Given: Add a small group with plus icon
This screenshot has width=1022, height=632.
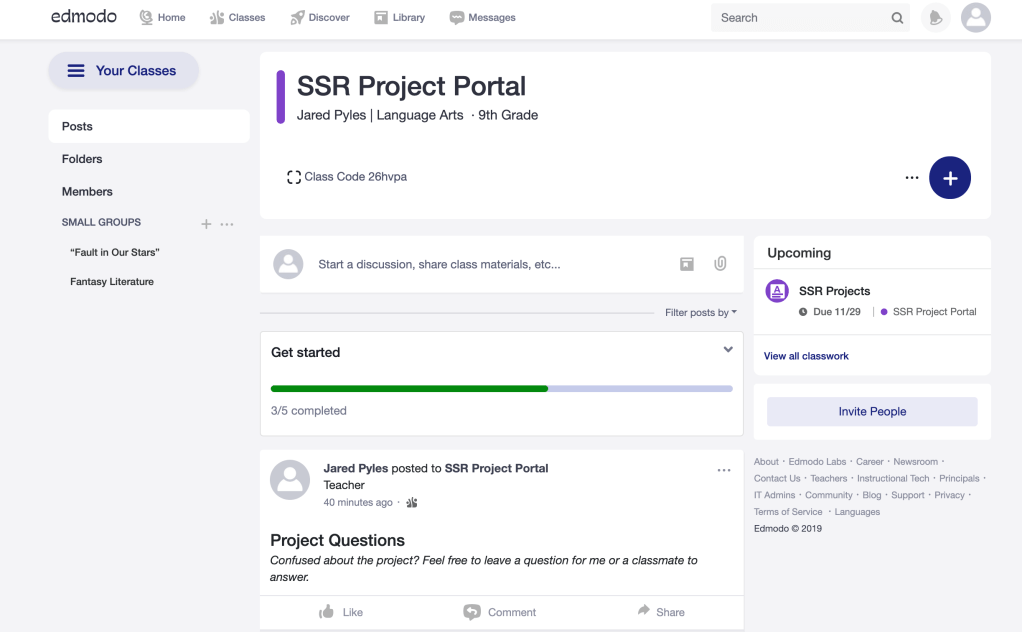Looking at the screenshot, I should pos(206,224).
